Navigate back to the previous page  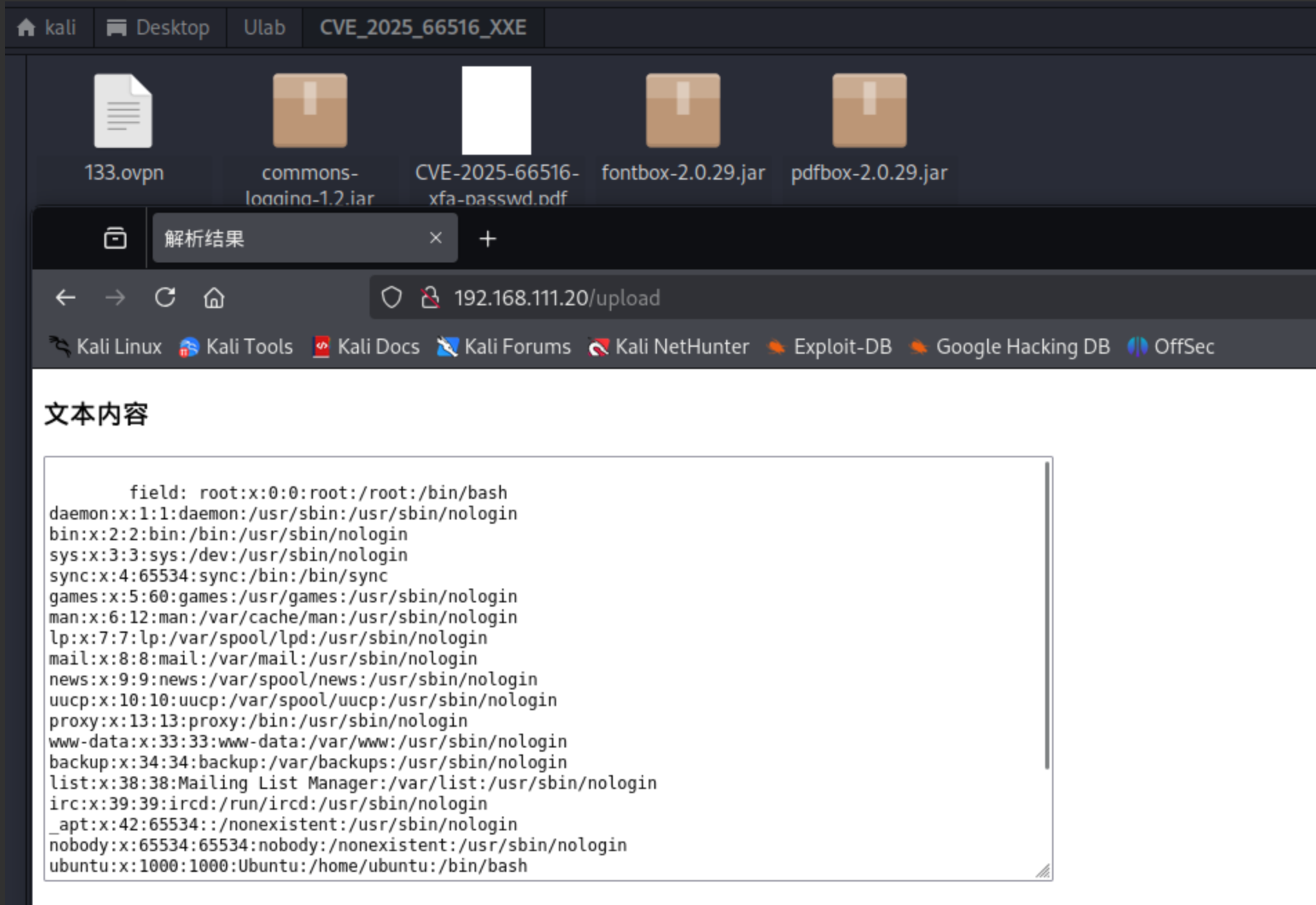pos(66,297)
